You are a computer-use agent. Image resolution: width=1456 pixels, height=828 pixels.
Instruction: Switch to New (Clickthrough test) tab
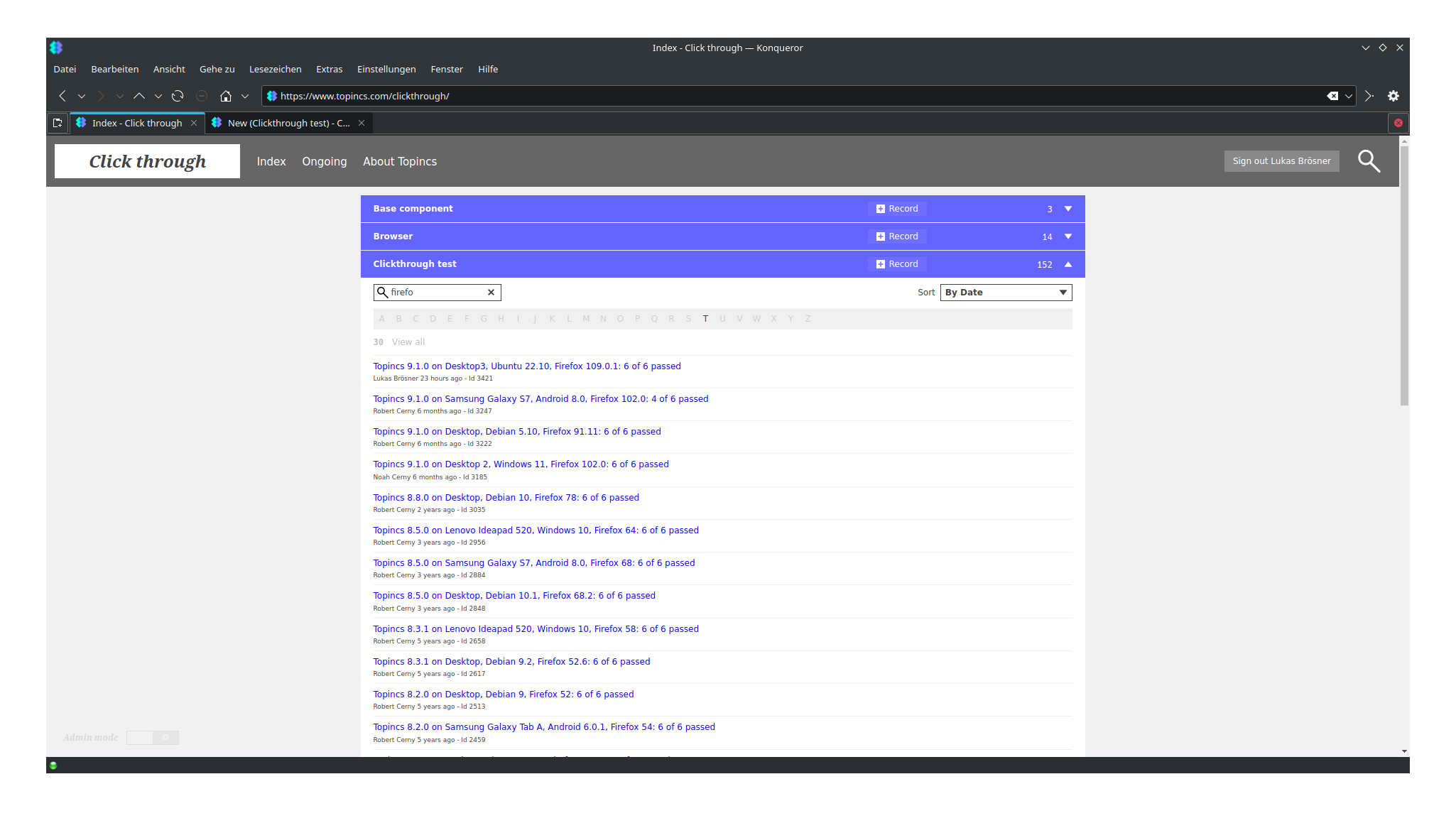coord(288,123)
